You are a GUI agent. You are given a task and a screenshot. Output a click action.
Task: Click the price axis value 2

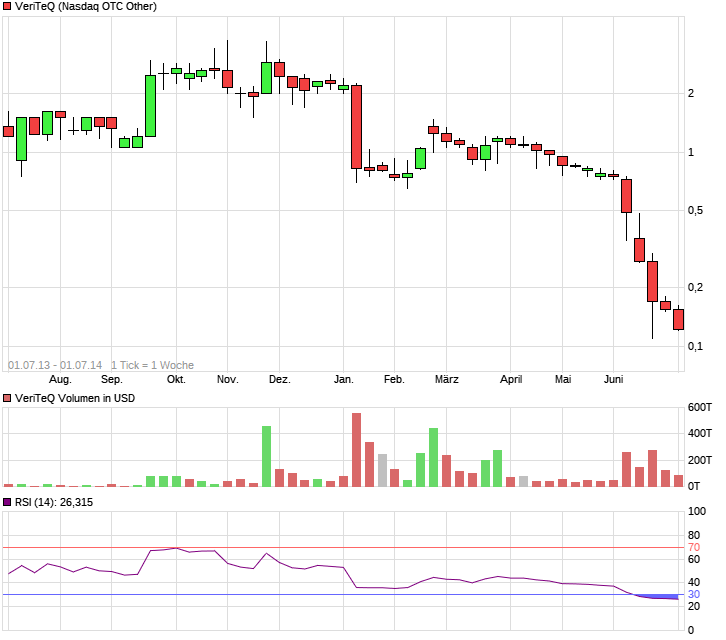pyautogui.click(x=691, y=94)
